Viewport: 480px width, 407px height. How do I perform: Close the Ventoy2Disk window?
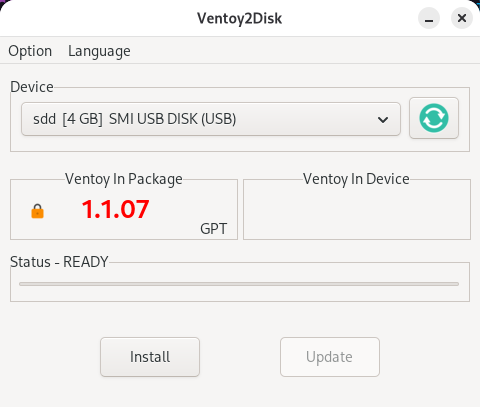[462, 18]
